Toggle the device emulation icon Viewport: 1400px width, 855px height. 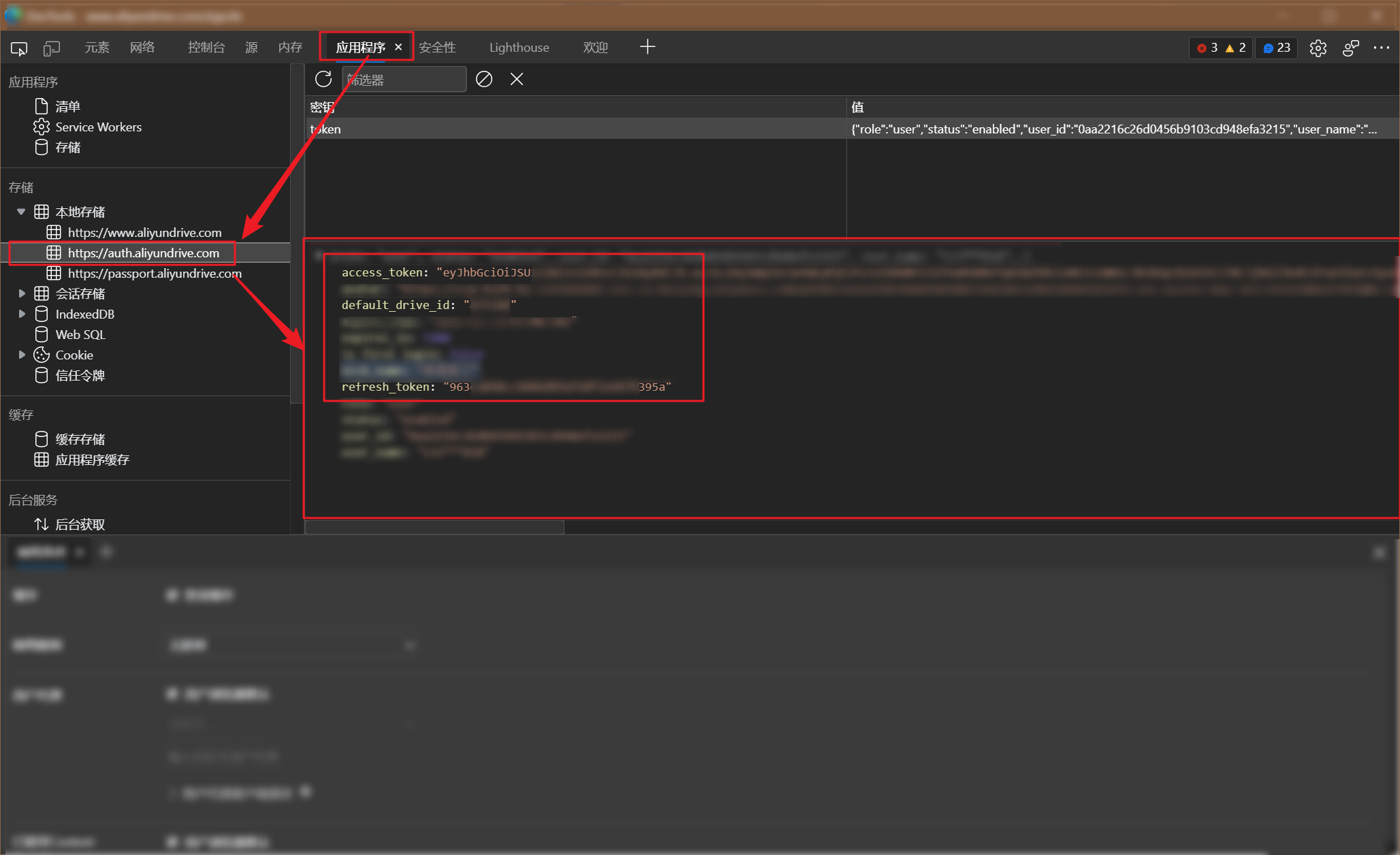[x=52, y=48]
